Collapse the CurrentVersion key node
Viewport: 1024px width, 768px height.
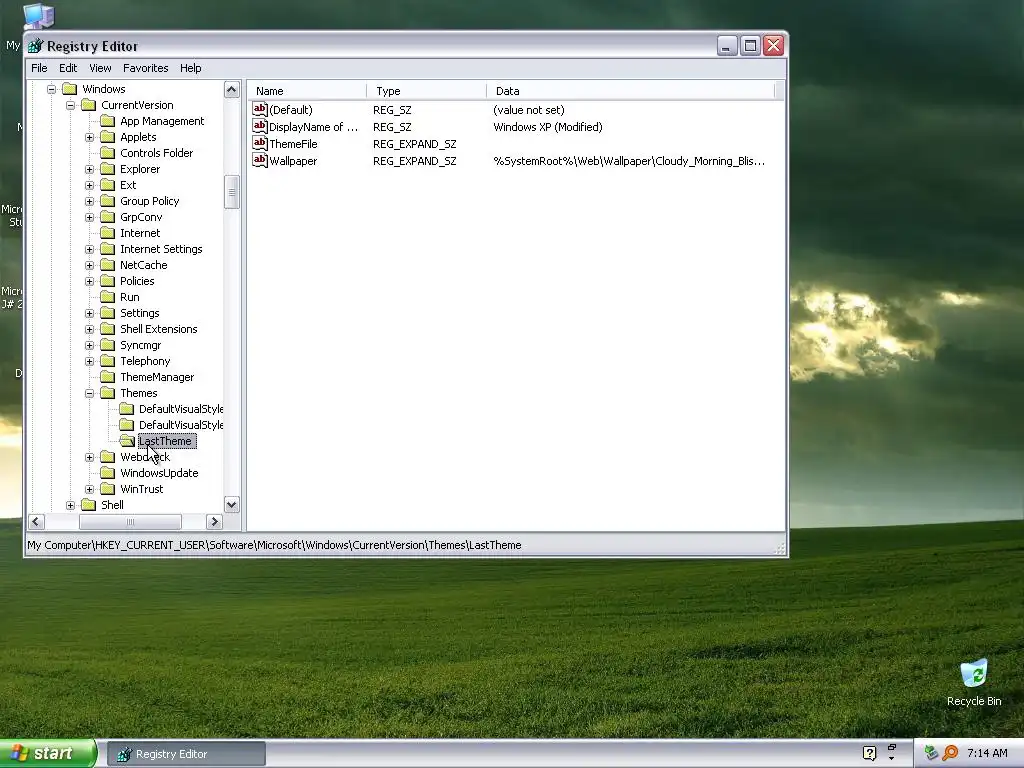pos(71,105)
